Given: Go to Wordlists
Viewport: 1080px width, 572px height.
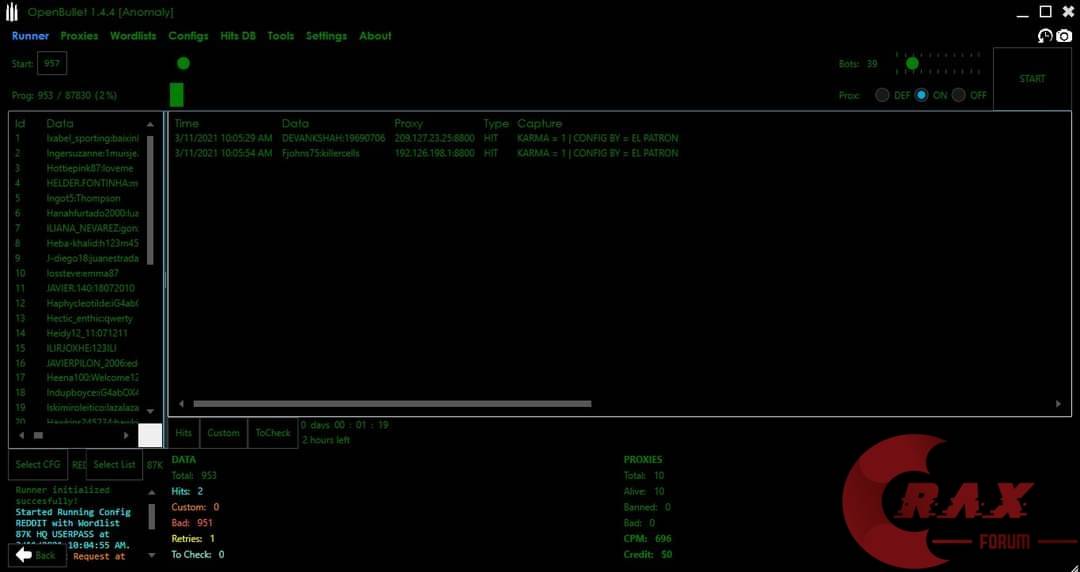Looking at the screenshot, I should tap(134, 36).
